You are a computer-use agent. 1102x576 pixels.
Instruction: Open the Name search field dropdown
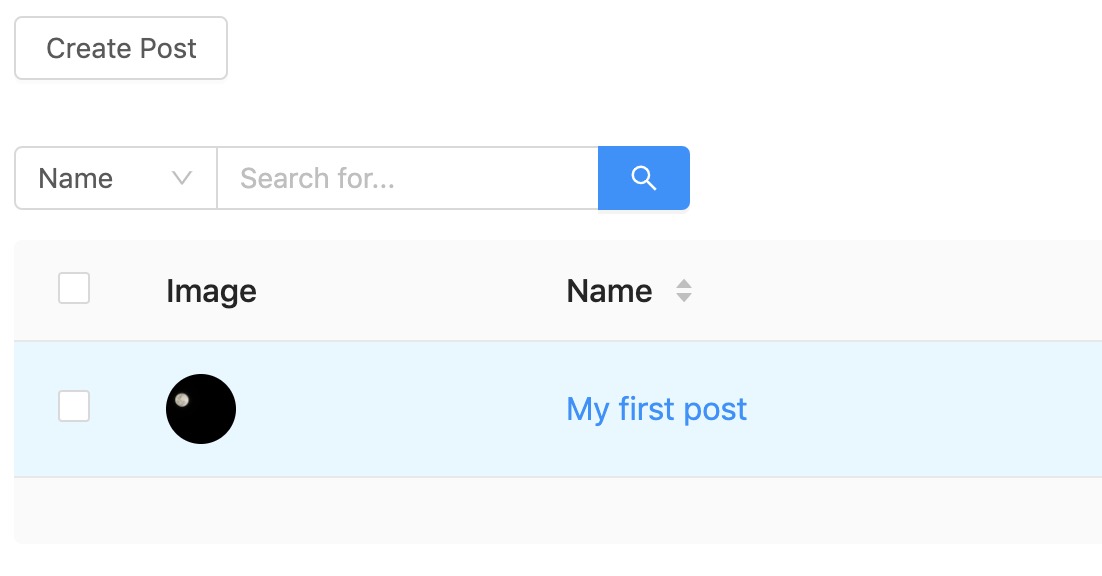click(x=116, y=178)
